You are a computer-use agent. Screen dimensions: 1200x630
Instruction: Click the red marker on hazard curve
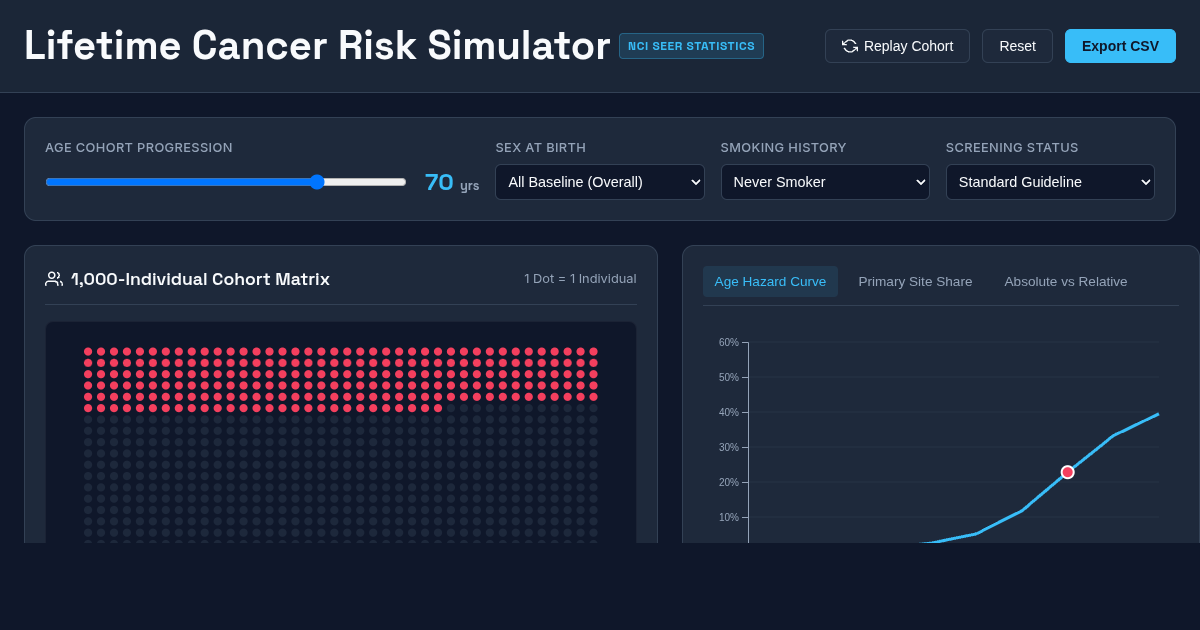pyautogui.click(x=1067, y=472)
